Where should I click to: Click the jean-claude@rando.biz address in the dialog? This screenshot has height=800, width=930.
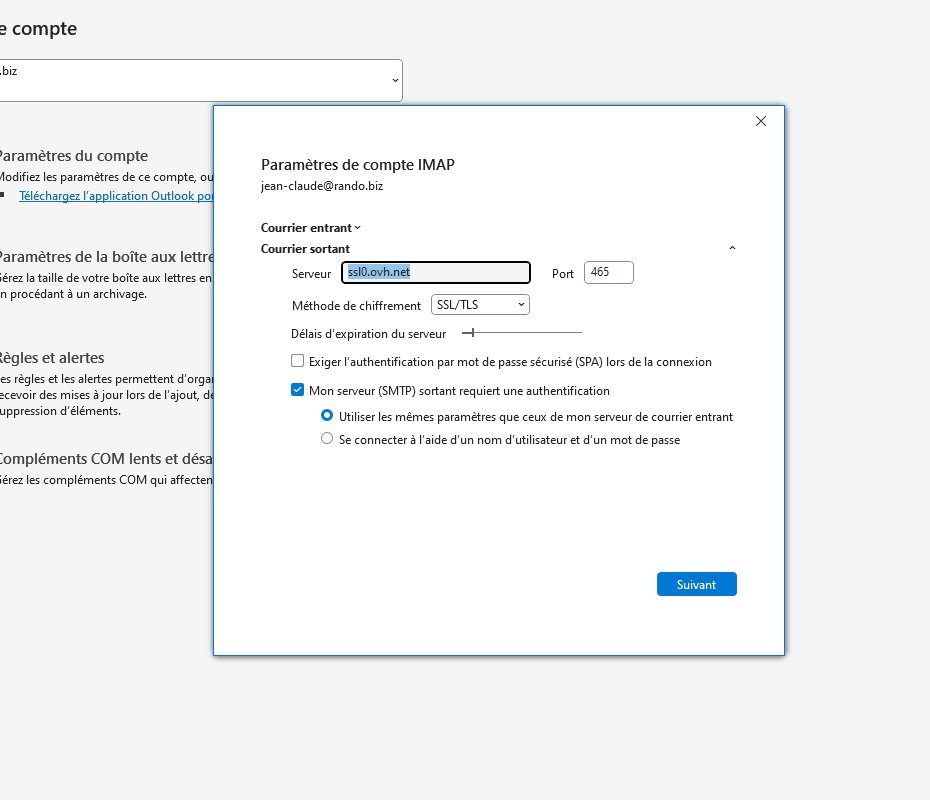[321, 186]
